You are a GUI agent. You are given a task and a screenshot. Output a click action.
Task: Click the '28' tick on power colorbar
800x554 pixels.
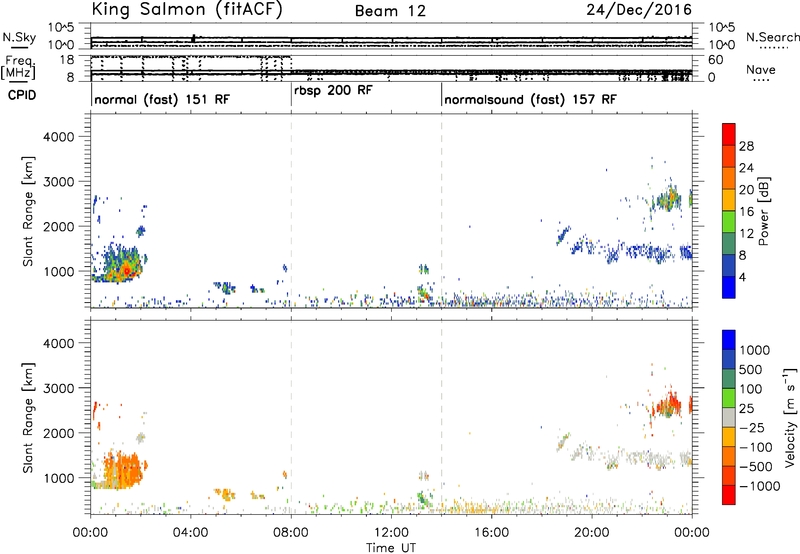click(746, 146)
